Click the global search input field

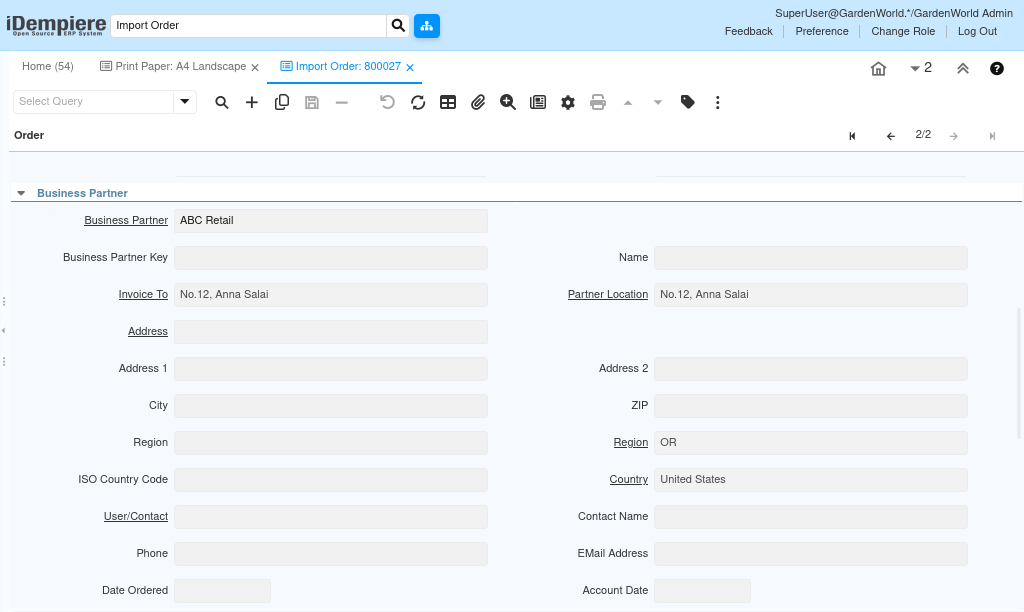[248, 25]
